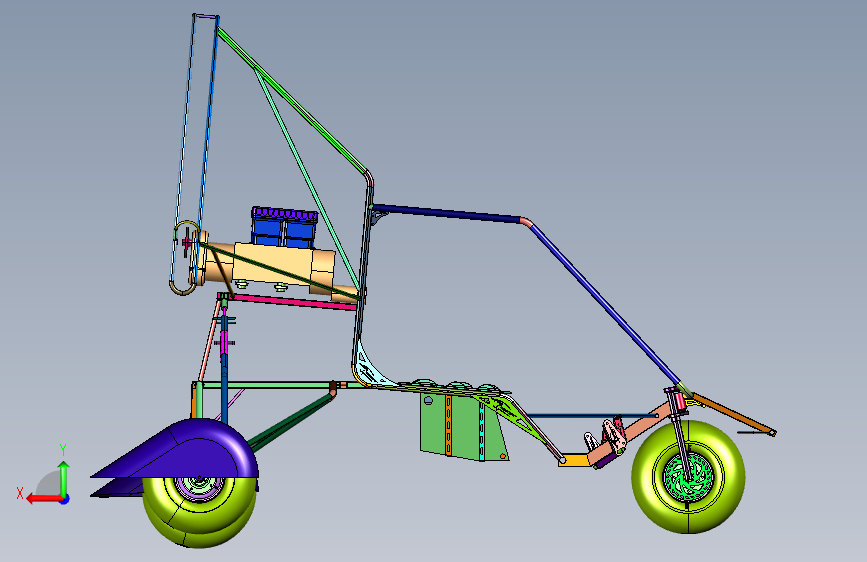Click the red X axis arrow of the triad
This screenshot has height=562, width=867.
pos(43,499)
